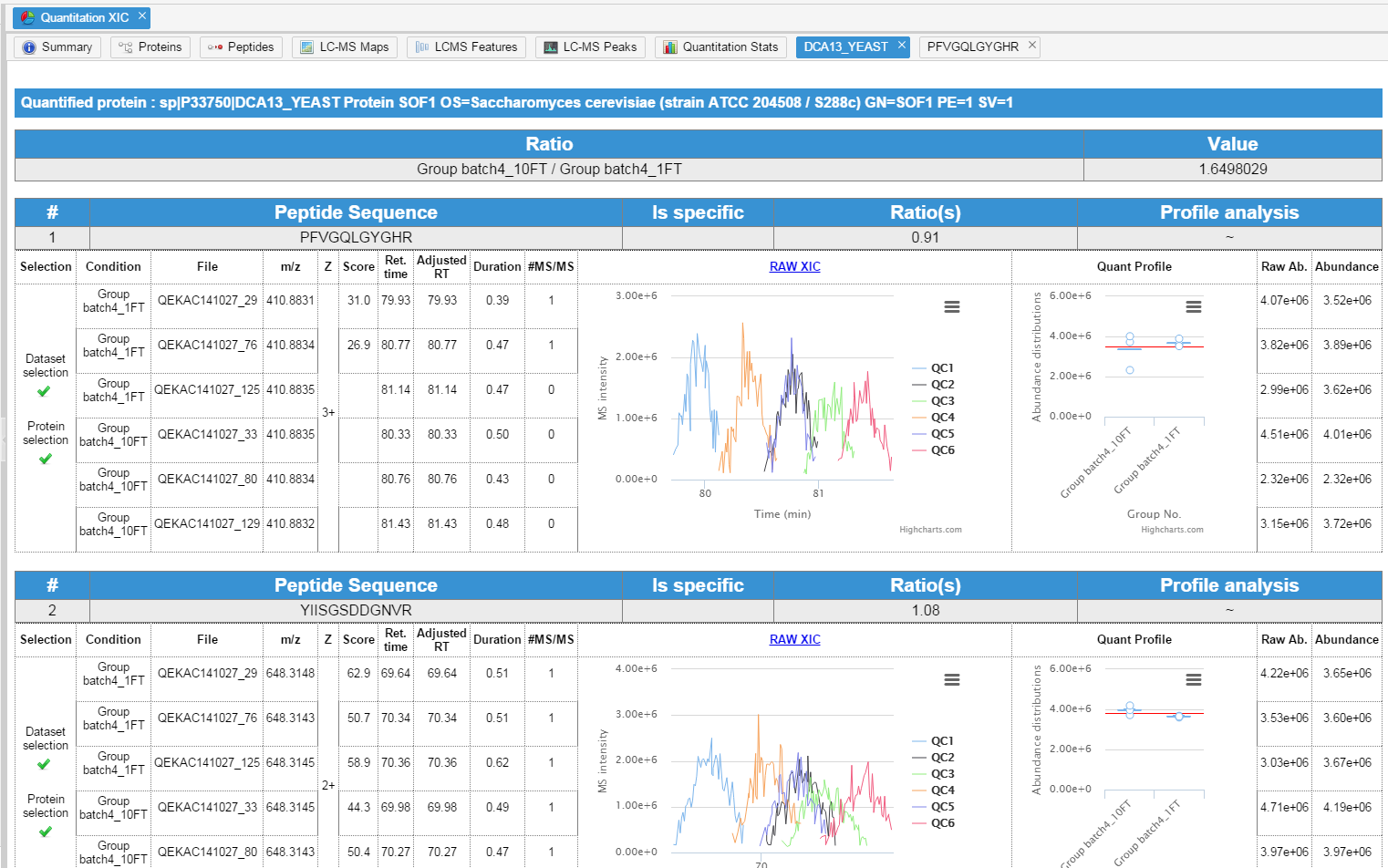
Task: Open PFVGQLGYGHR Quant Profile chart menu
Action: [1193, 307]
